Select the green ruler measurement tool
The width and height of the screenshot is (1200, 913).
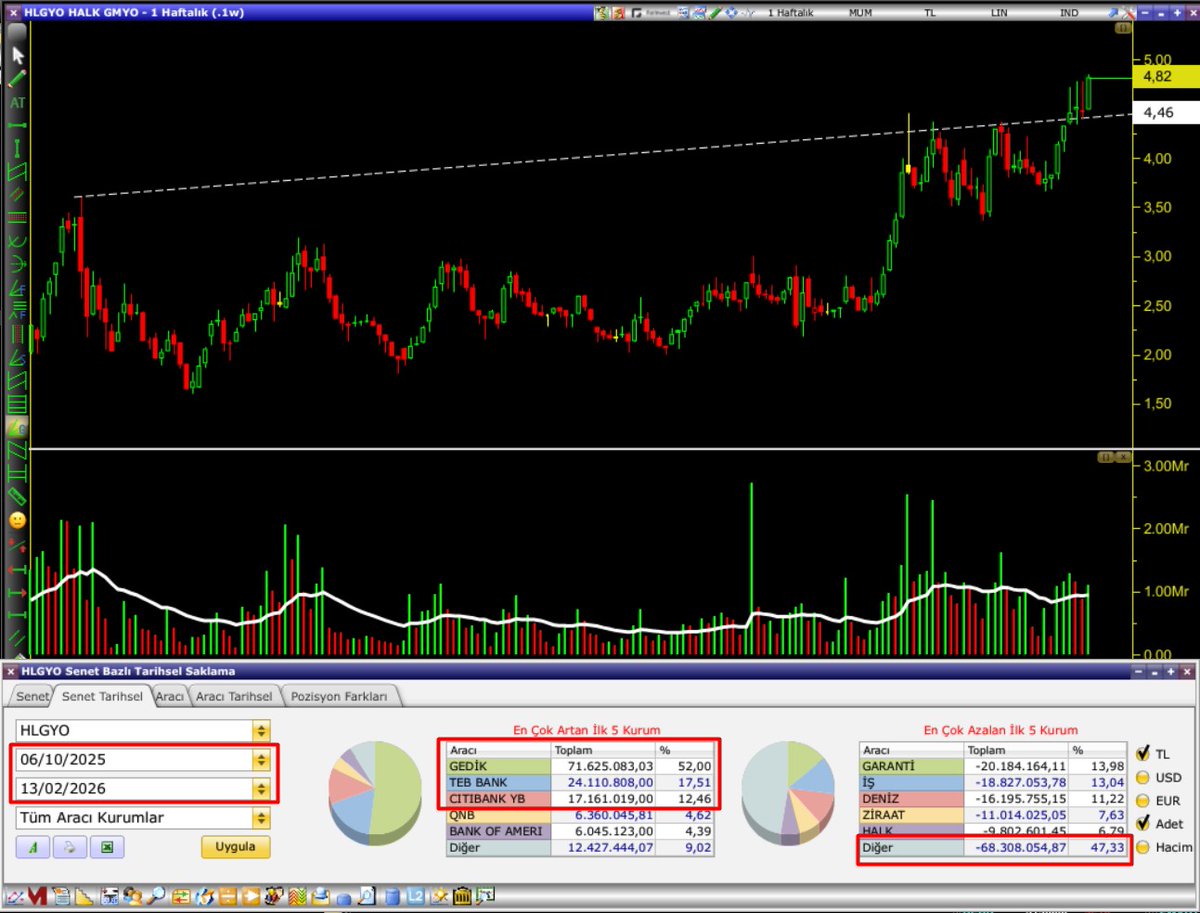pyautogui.click(x=17, y=496)
